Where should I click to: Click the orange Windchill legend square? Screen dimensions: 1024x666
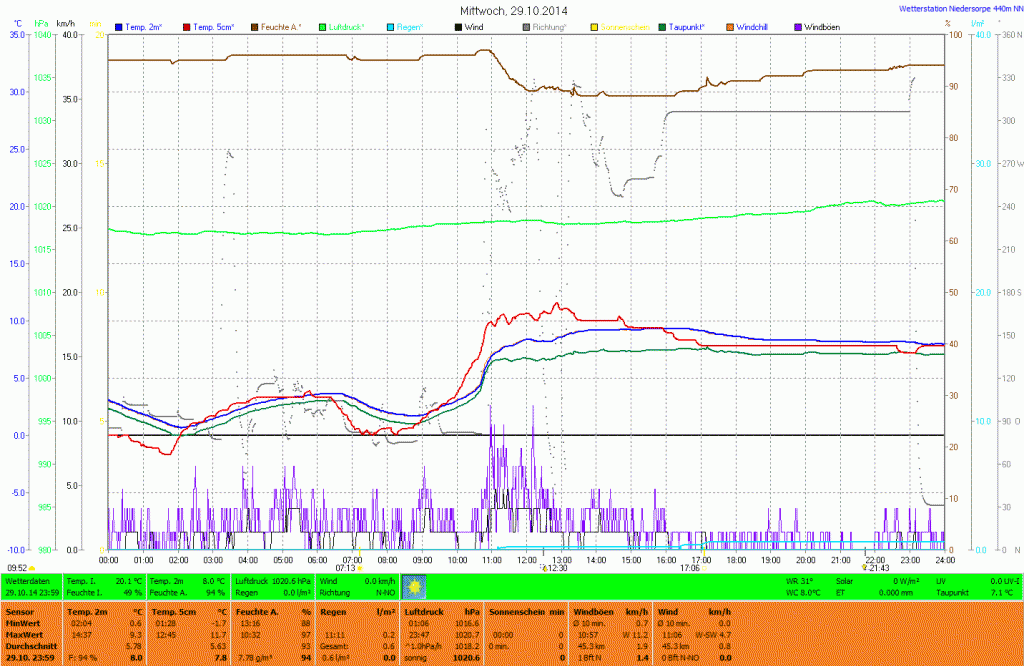click(729, 26)
